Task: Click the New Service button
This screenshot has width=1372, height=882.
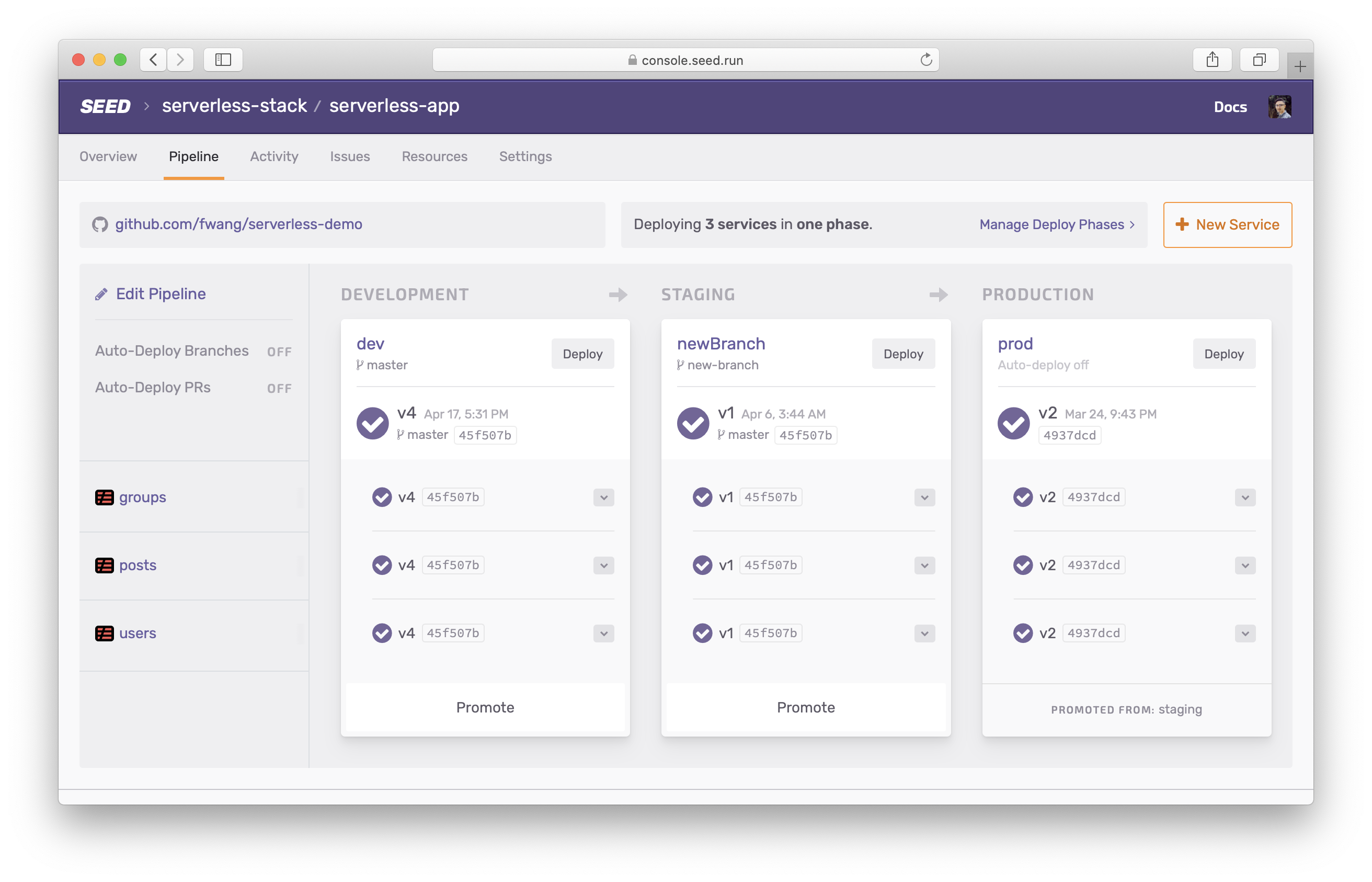Action: click(1227, 224)
